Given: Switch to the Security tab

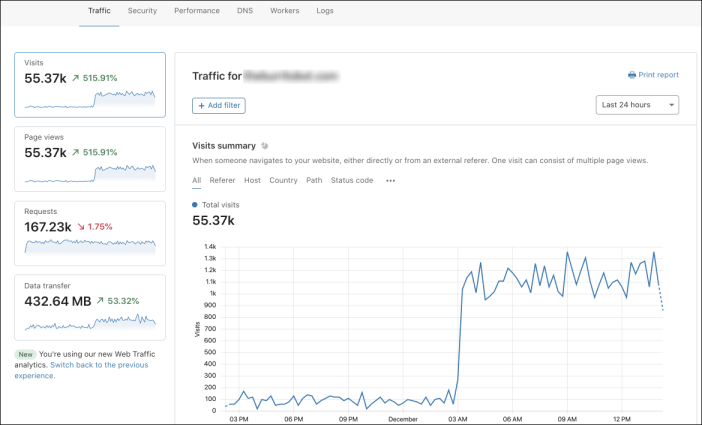Looking at the screenshot, I should click(x=142, y=11).
